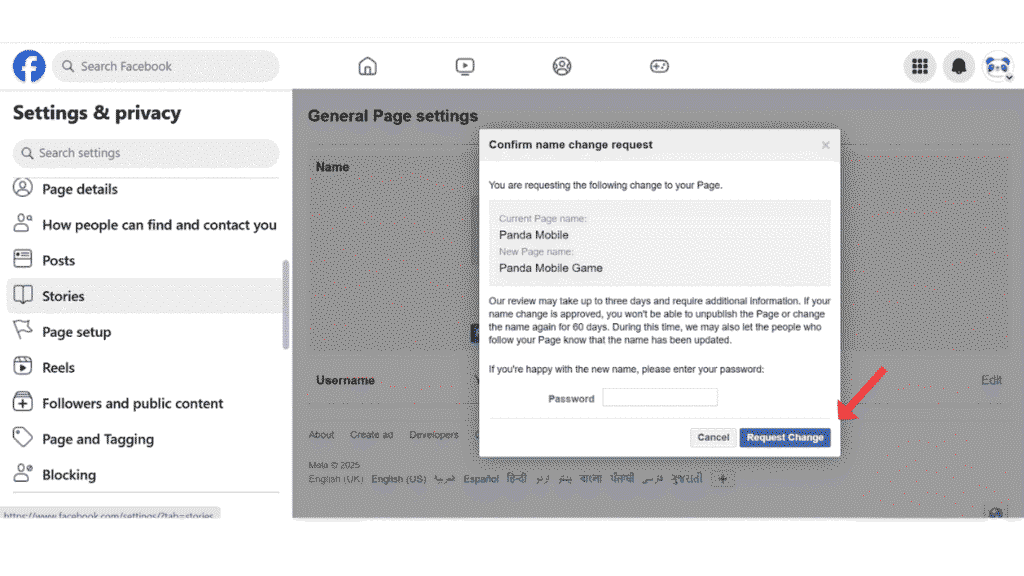Click the Followers and public content icon

23,402
